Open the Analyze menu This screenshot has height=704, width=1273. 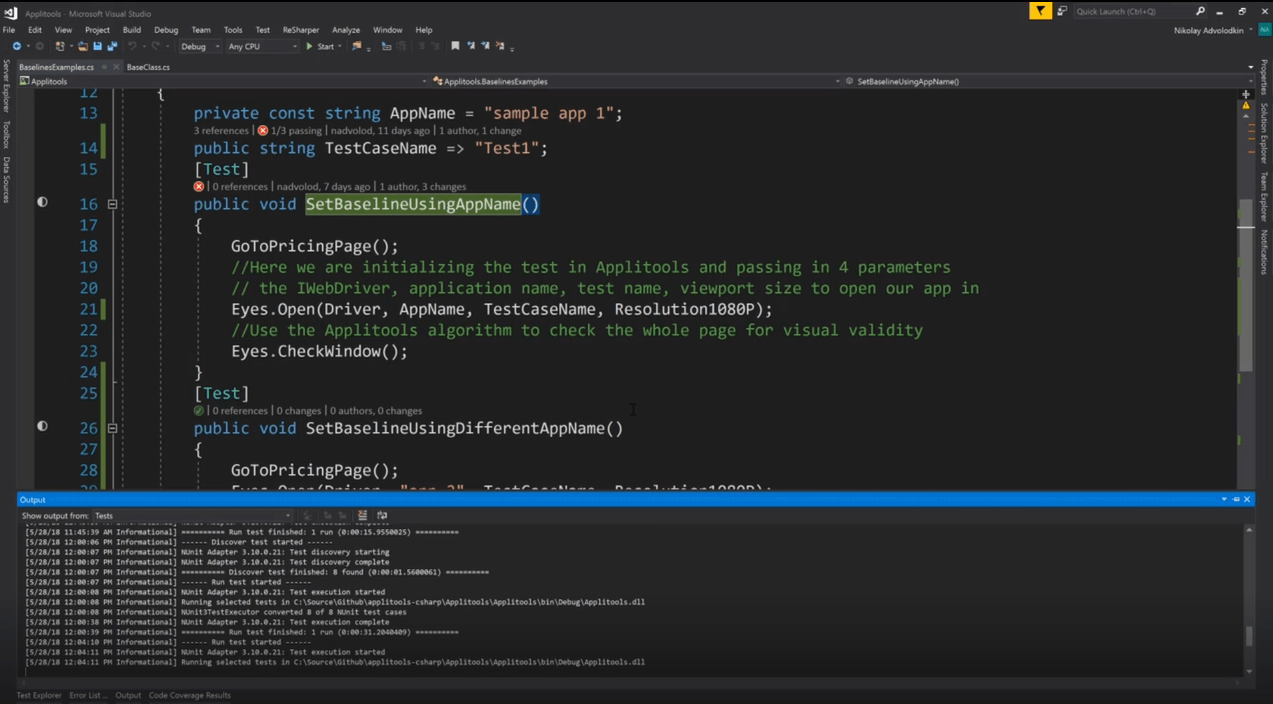345,30
